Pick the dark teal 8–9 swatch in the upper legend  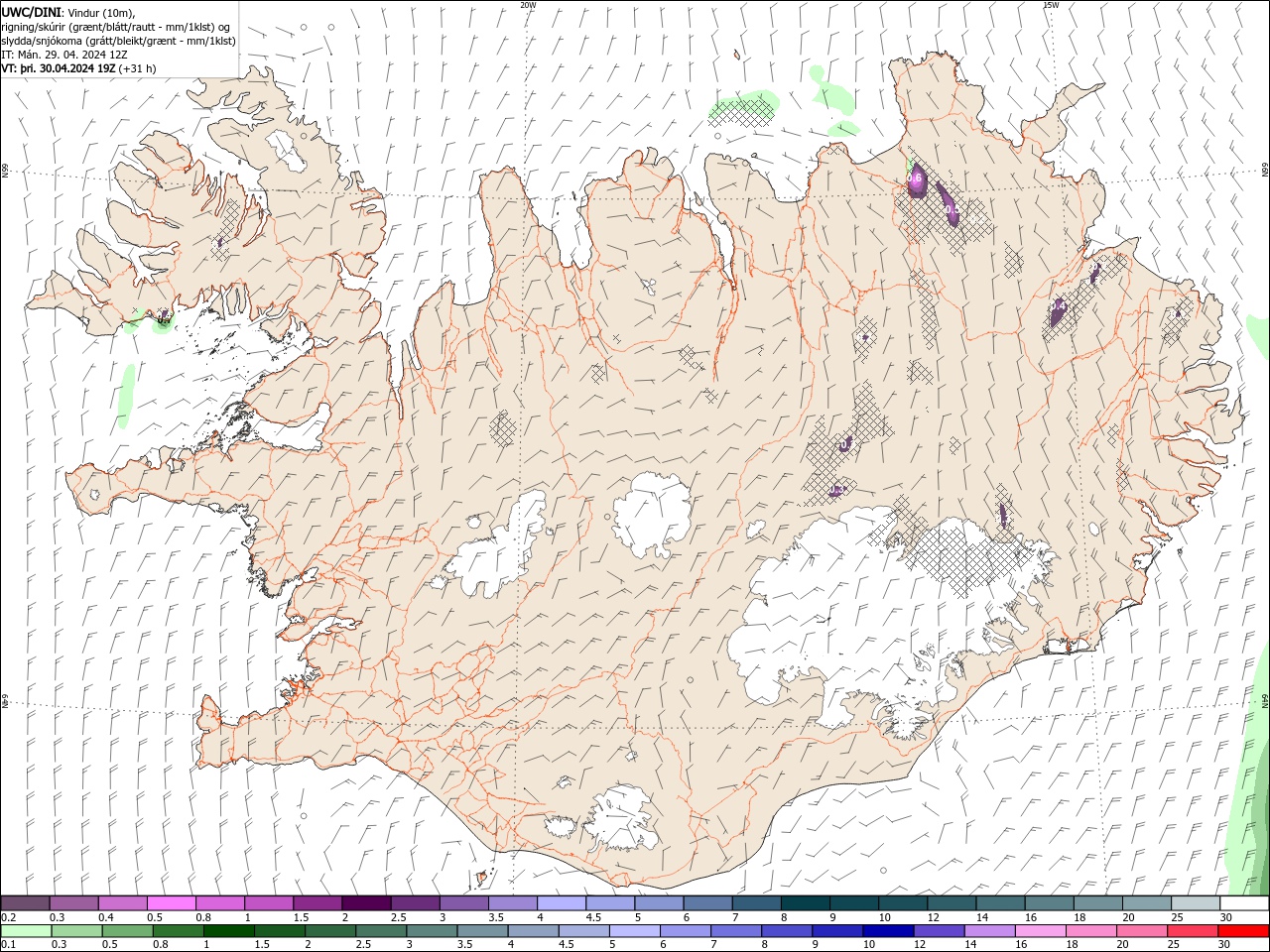click(x=805, y=903)
